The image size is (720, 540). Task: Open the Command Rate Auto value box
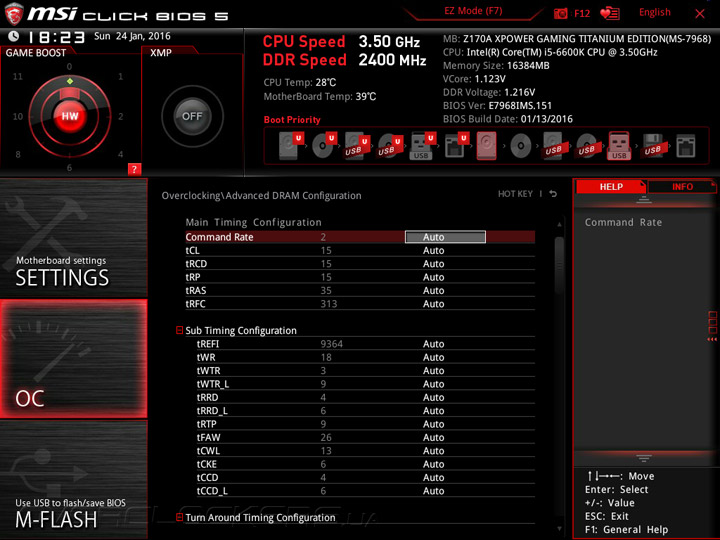(x=445, y=237)
